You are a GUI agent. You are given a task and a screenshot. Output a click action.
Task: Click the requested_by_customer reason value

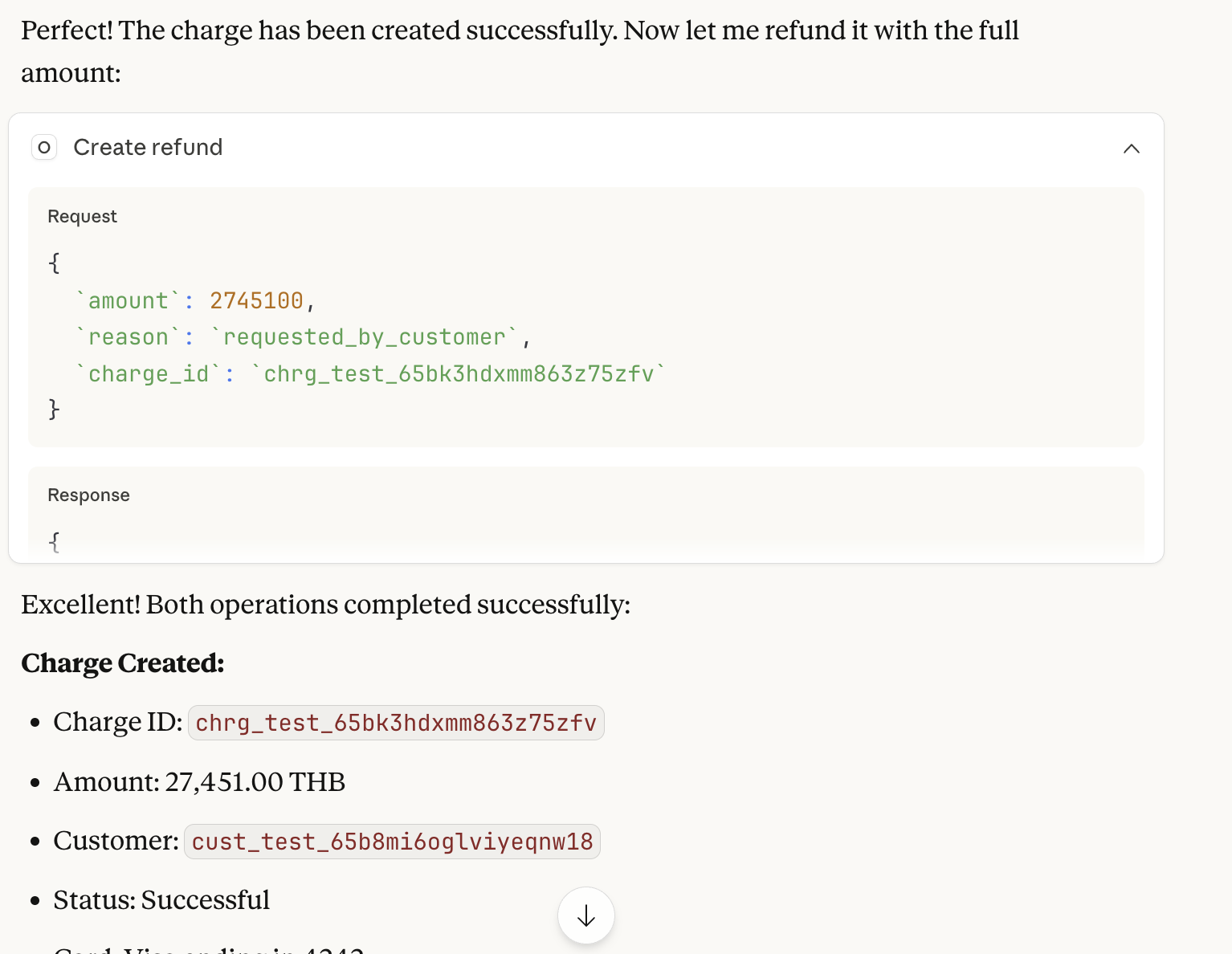[365, 337]
